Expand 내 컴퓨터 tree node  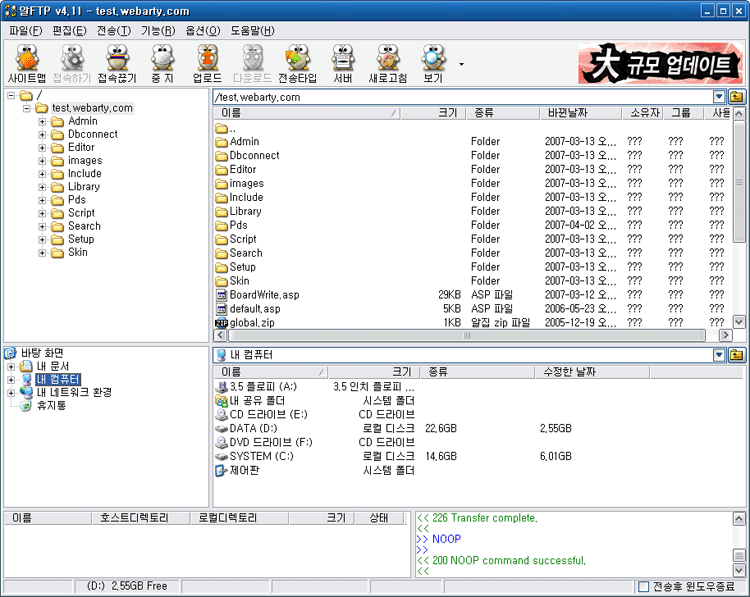(11, 380)
